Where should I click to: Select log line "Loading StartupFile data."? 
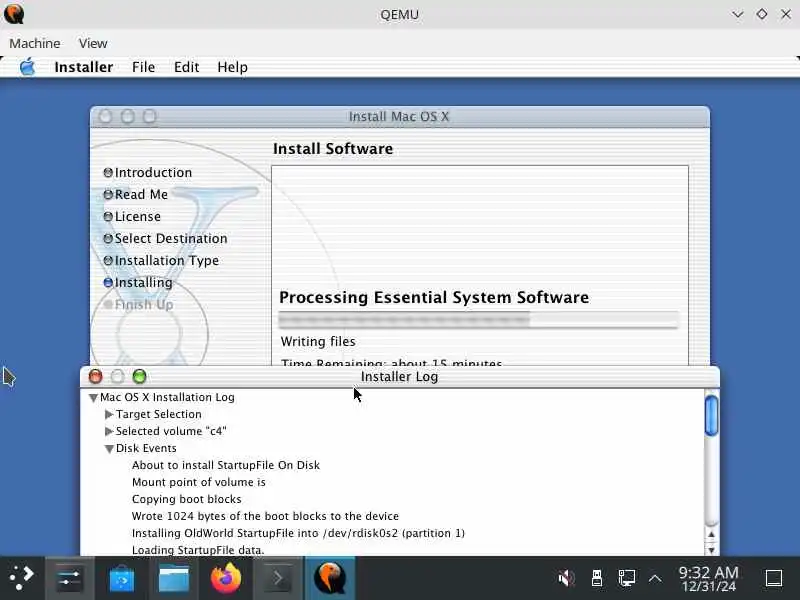click(198, 550)
